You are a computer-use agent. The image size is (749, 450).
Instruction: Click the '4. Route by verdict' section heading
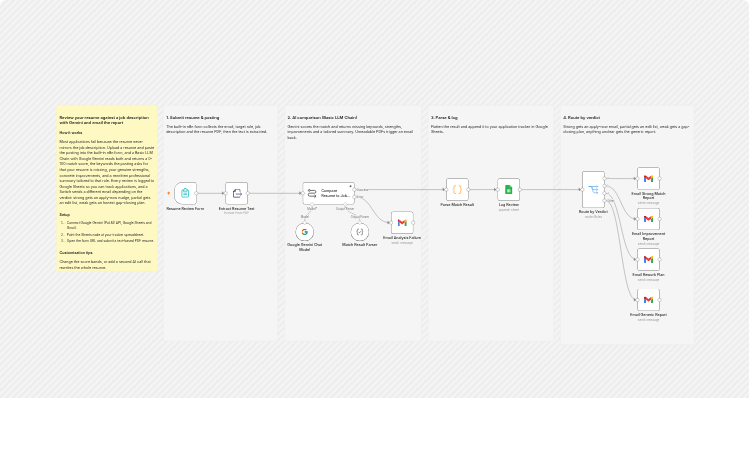[x=581, y=118]
